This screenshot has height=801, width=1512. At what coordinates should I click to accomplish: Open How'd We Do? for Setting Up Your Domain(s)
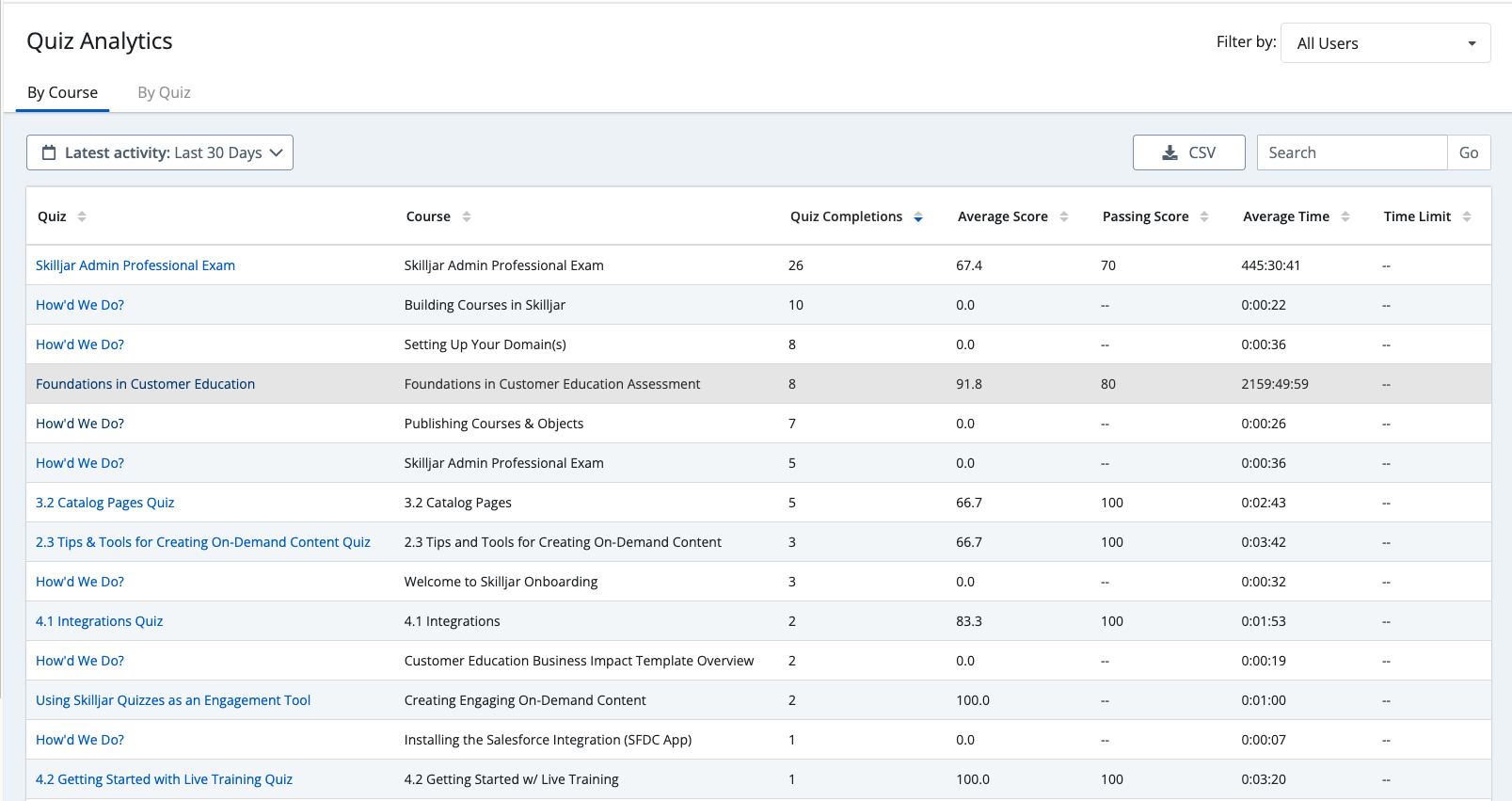(x=80, y=344)
